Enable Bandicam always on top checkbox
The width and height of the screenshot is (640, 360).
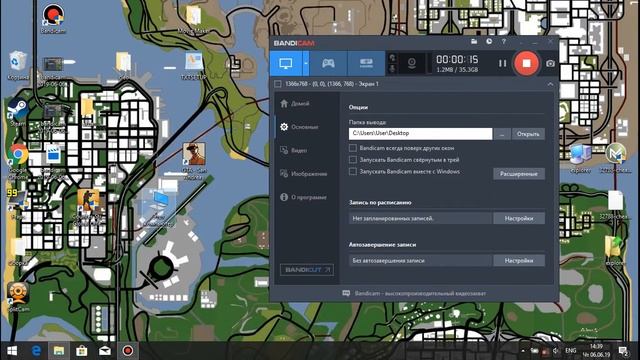tap(353, 148)
